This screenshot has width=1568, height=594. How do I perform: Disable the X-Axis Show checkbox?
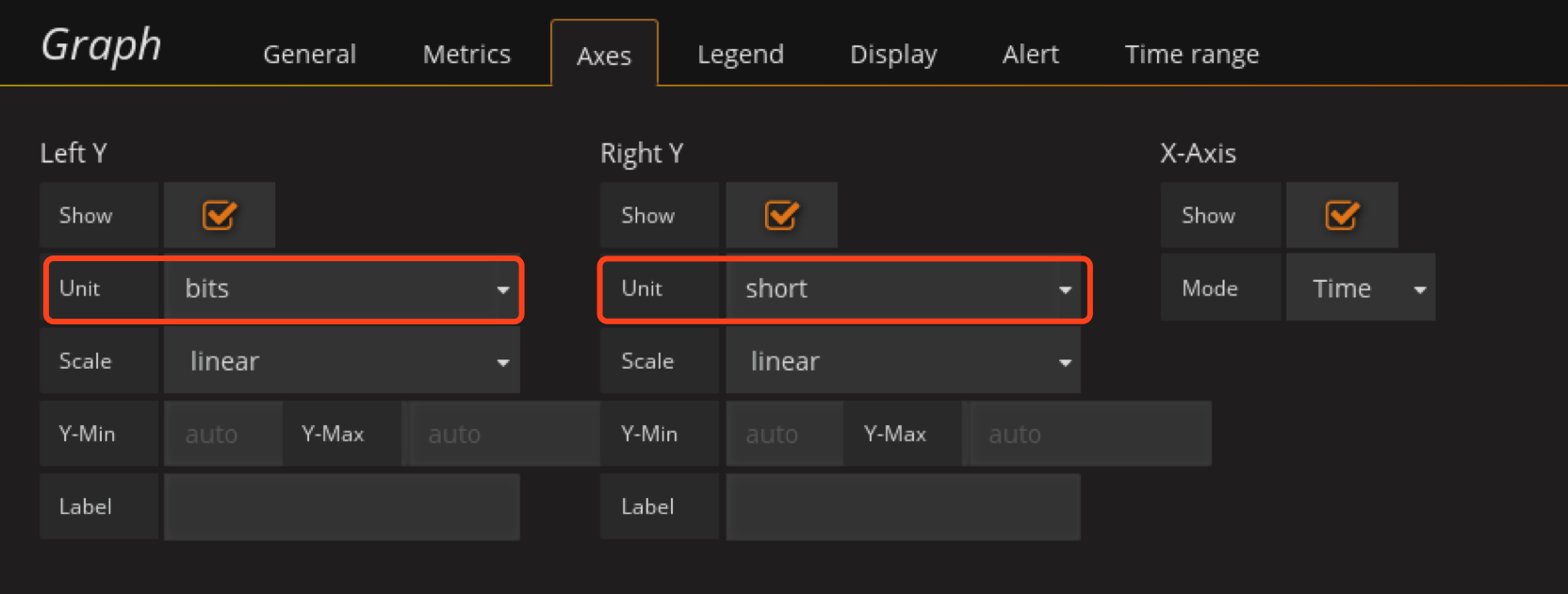click(x=1342, y=215)
